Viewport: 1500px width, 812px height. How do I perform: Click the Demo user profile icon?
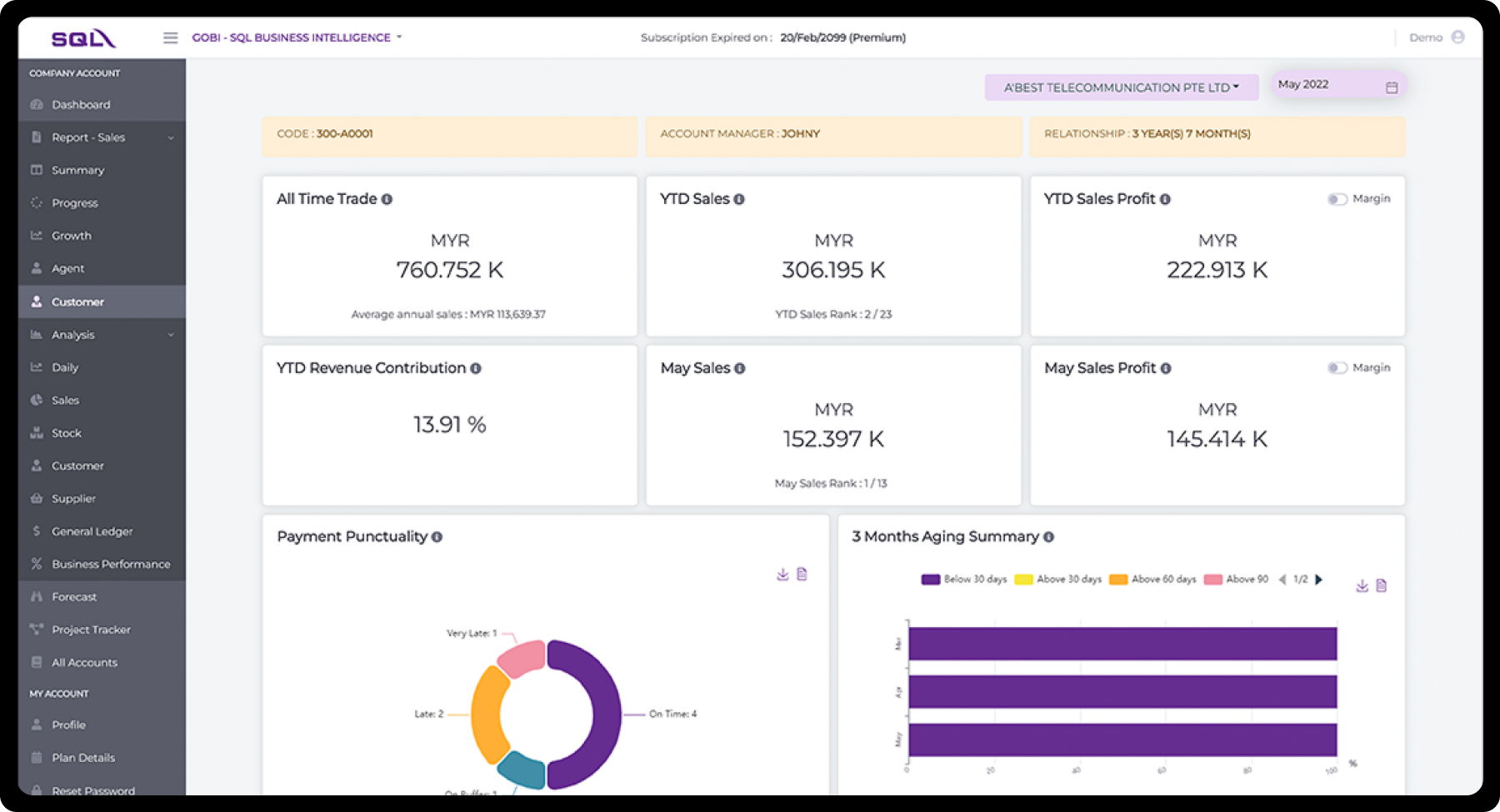(1457, 37)
